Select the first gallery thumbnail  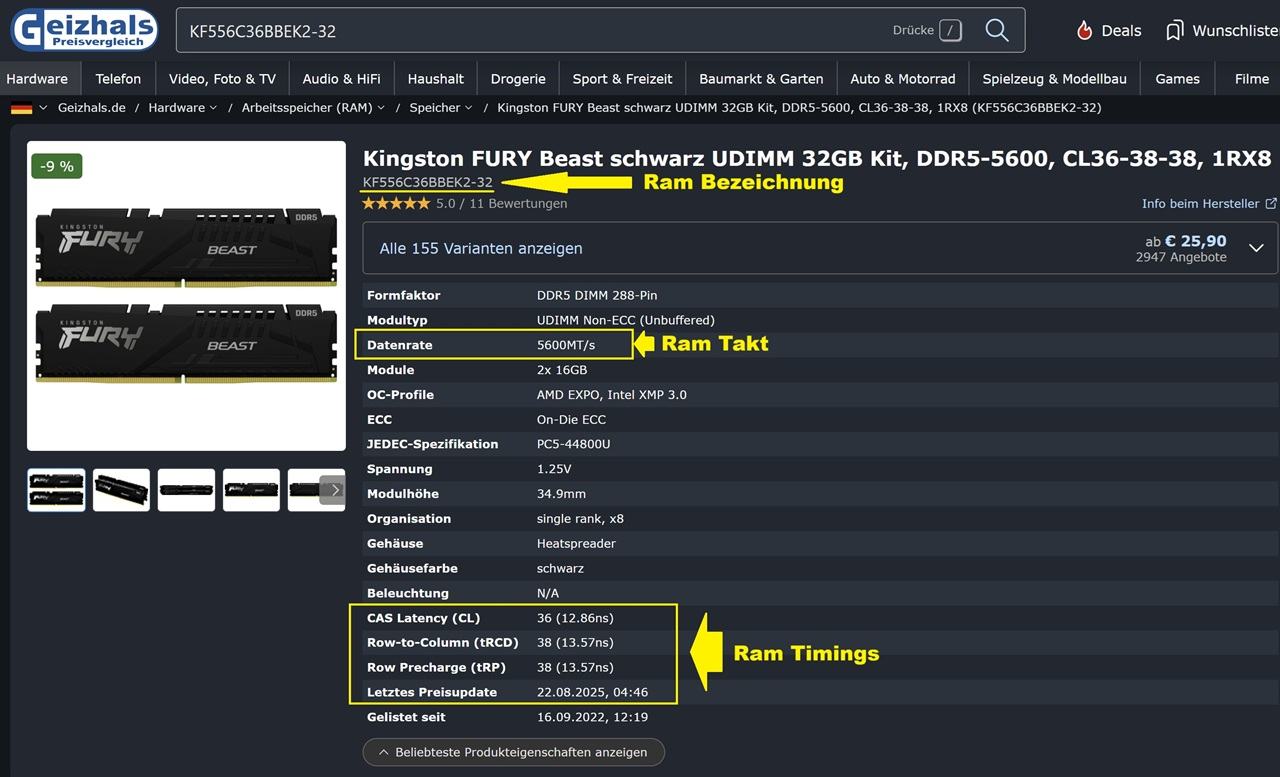pyautogui.click(x=56, y=490)
